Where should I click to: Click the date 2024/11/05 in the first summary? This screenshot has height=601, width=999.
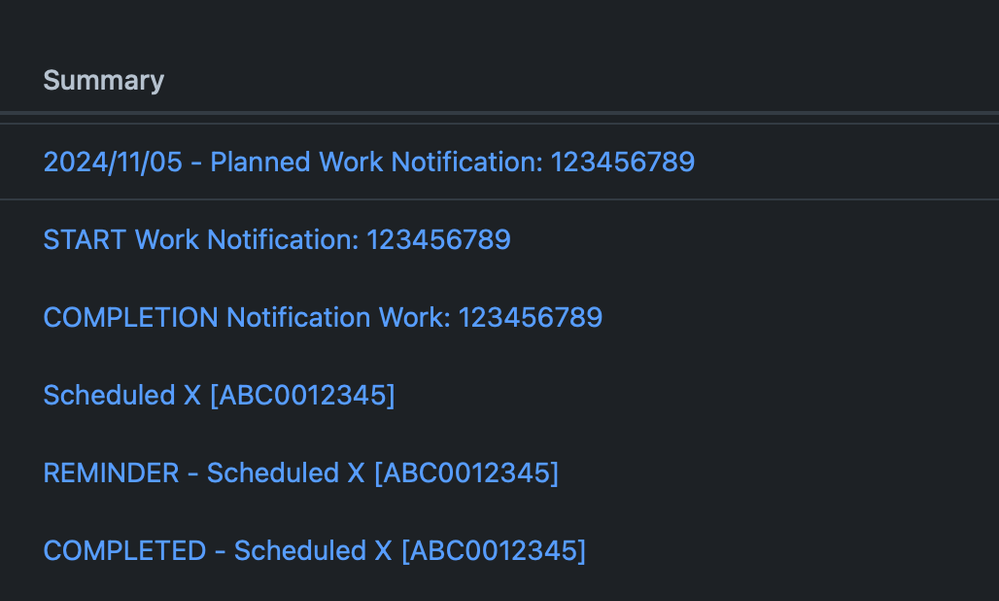click(x=112, y=162)
